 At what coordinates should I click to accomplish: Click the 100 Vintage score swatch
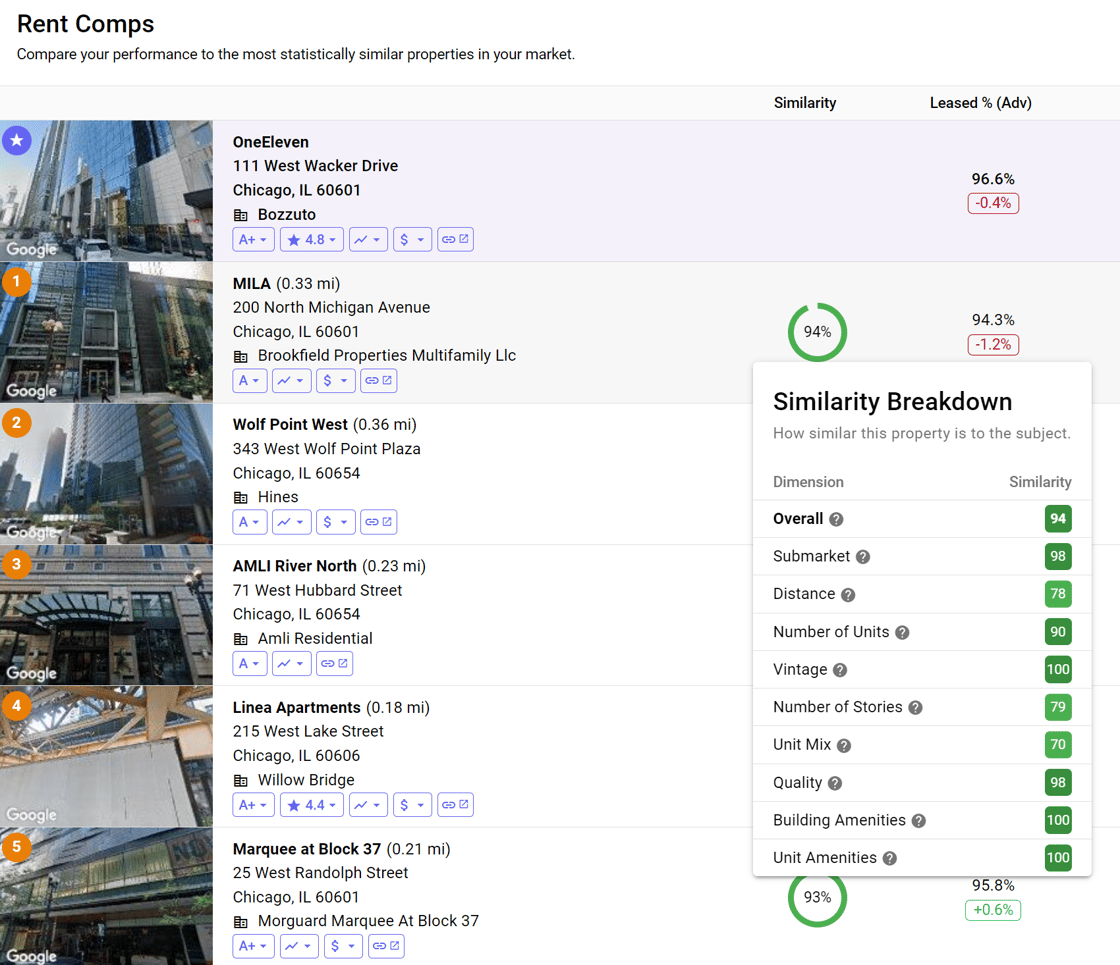click(x=1058, y=669)
